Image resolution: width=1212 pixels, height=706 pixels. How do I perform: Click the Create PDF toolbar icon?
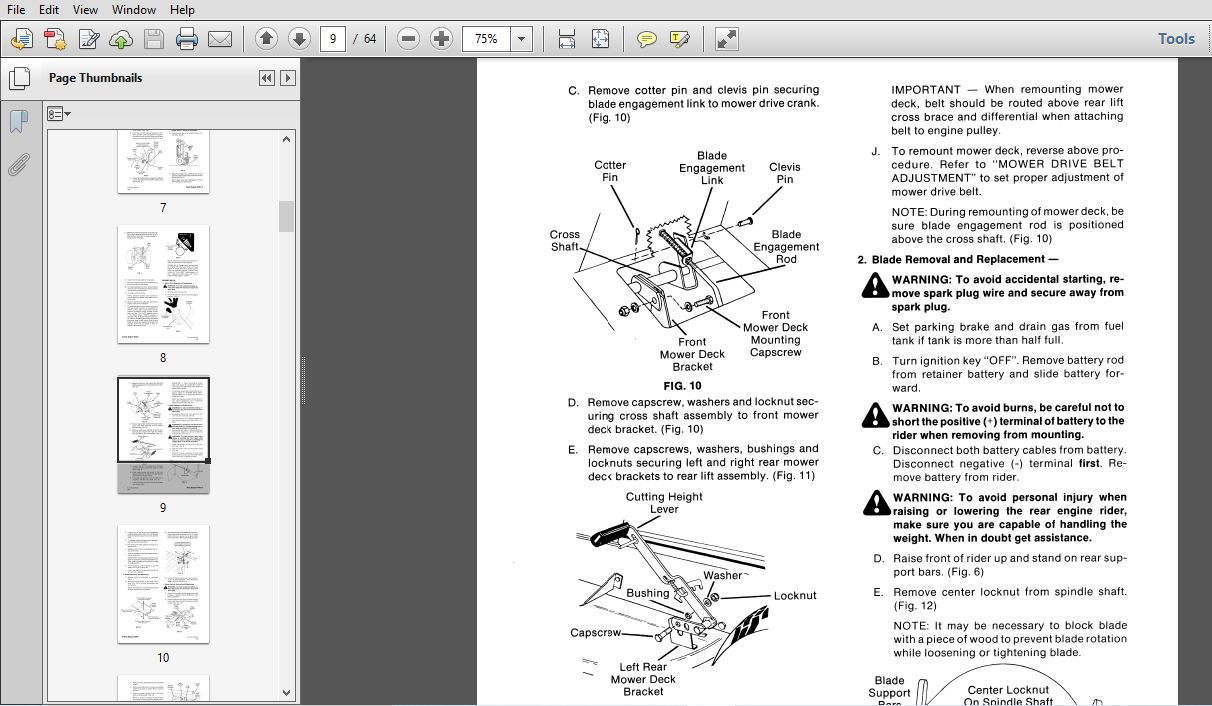(x=22, y=39)
